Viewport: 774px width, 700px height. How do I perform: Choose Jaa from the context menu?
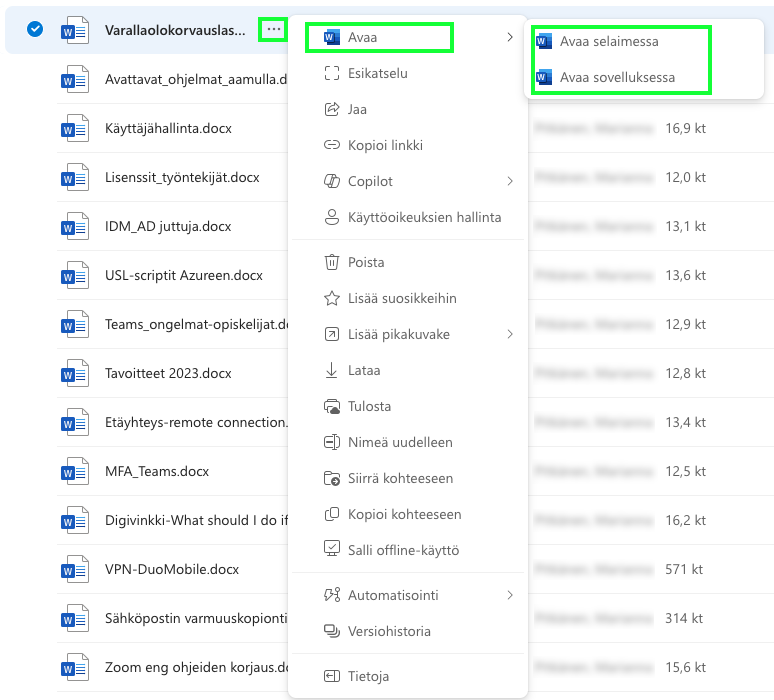(357, 110)
